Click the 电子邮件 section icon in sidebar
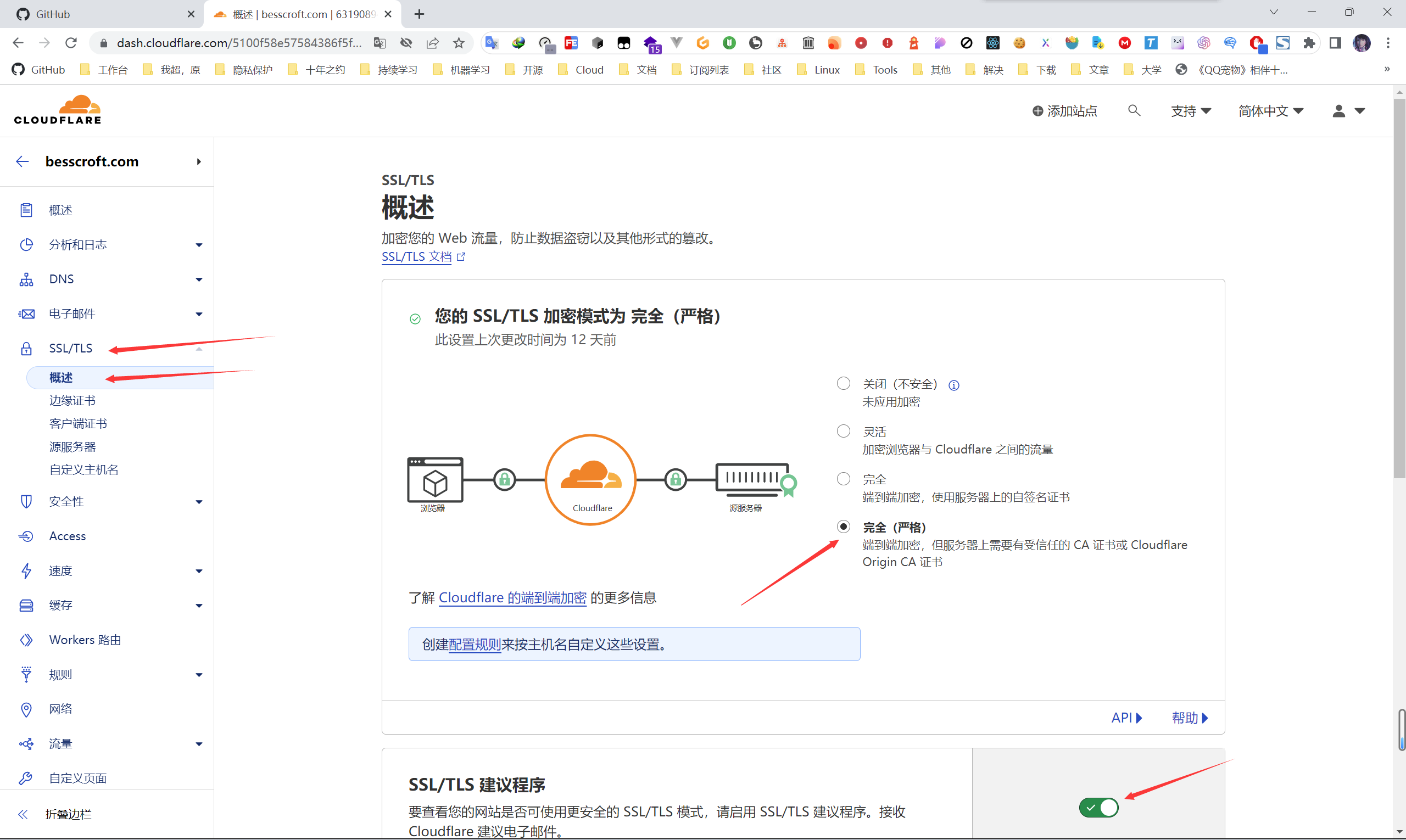 [26, 313]
